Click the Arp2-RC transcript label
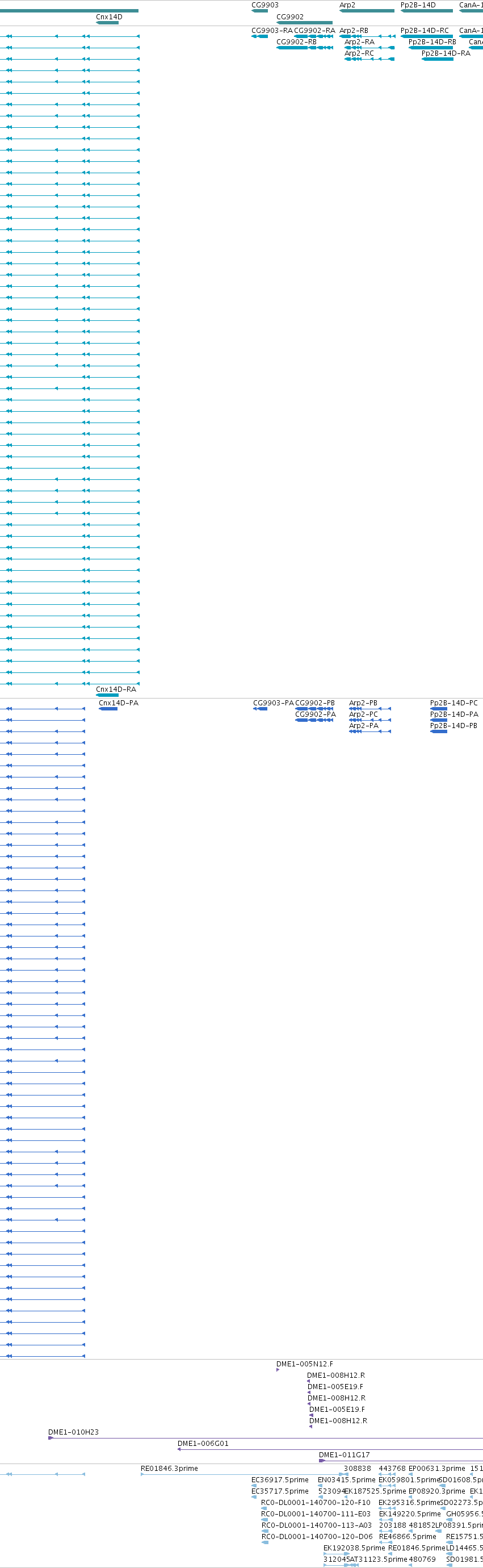This screenshot has height=1568, width=483. 359,53
